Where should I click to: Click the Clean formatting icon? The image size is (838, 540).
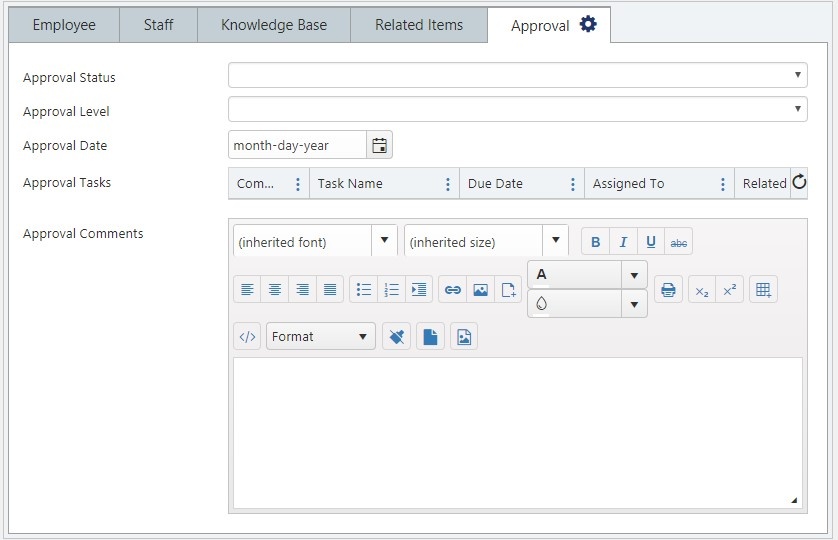click(x=397, y=336)
